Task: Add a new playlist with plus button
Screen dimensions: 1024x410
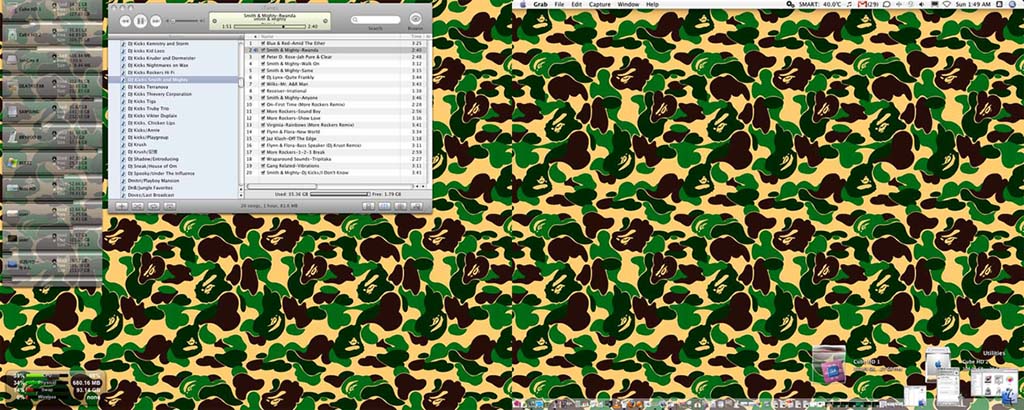Action: tap(121, 206)
